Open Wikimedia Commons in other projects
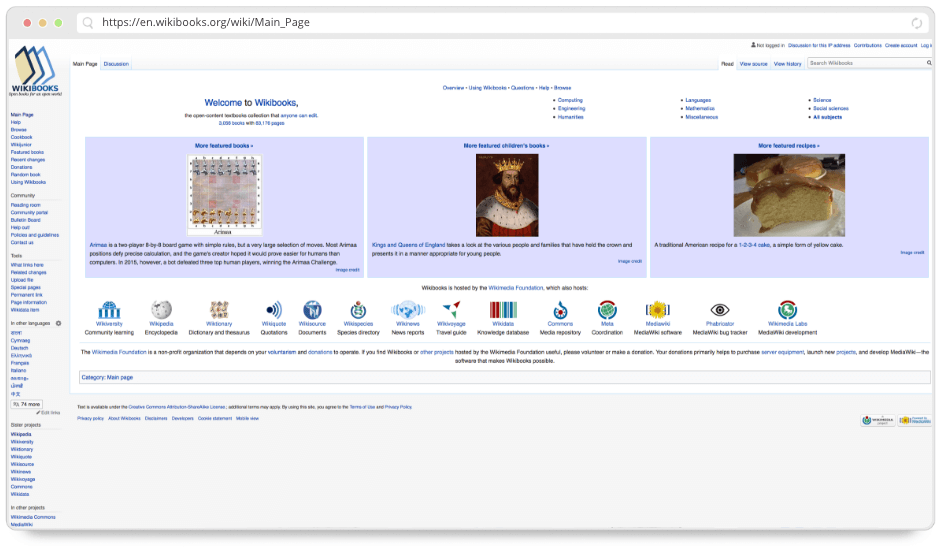This screenshot has height=555, width=942. pos(33,517)
